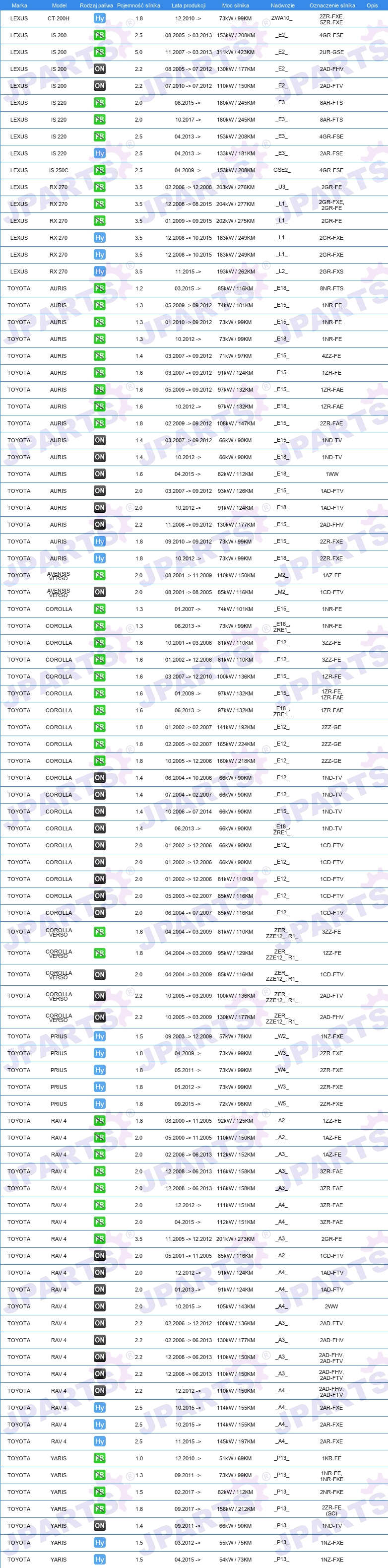Screen dimensions: 388x1568
Task: Click the petrol icon in the Yaris 1KR-FE row
Action: (100, 1458)
